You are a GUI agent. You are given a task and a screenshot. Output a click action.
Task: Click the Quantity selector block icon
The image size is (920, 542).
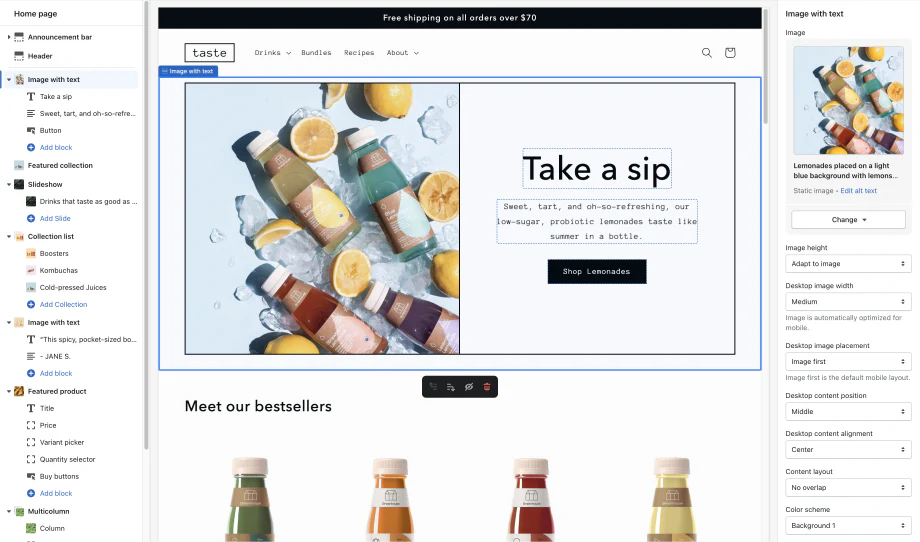pyautogui.click(x=31, y=459)
